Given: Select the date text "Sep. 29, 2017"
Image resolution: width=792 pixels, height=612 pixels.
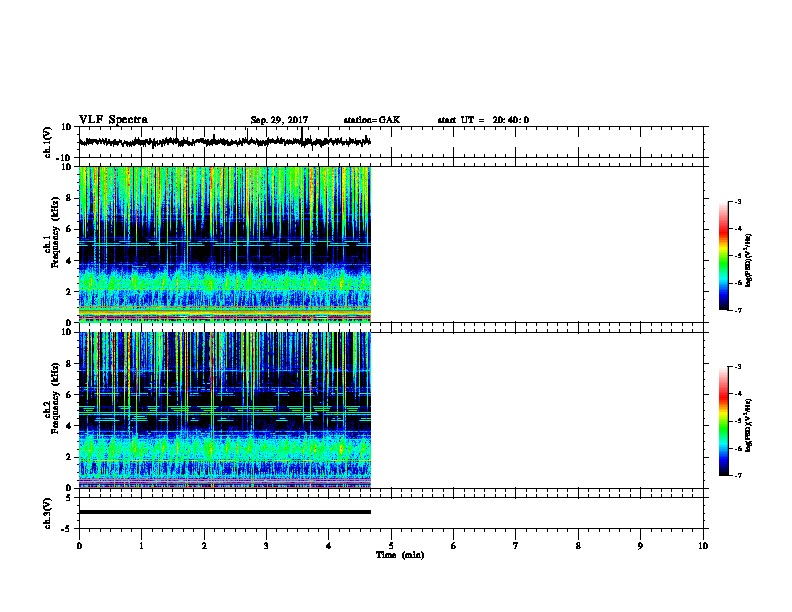Looking at the screenshot, I should 279,120.
